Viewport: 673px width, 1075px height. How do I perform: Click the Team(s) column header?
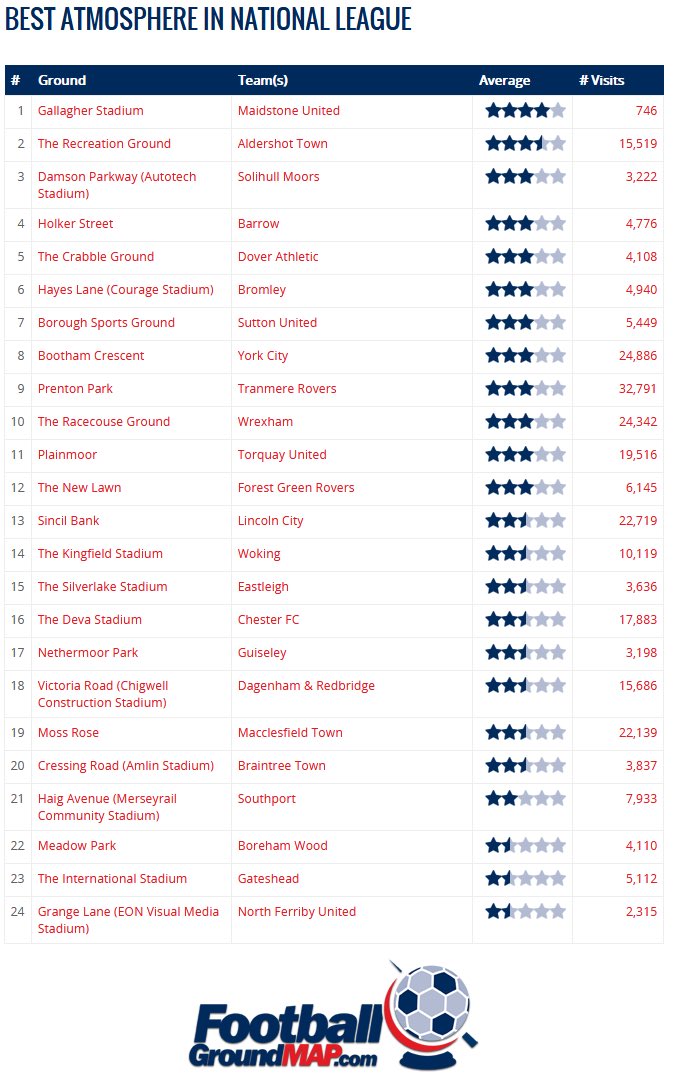[263, 80]
